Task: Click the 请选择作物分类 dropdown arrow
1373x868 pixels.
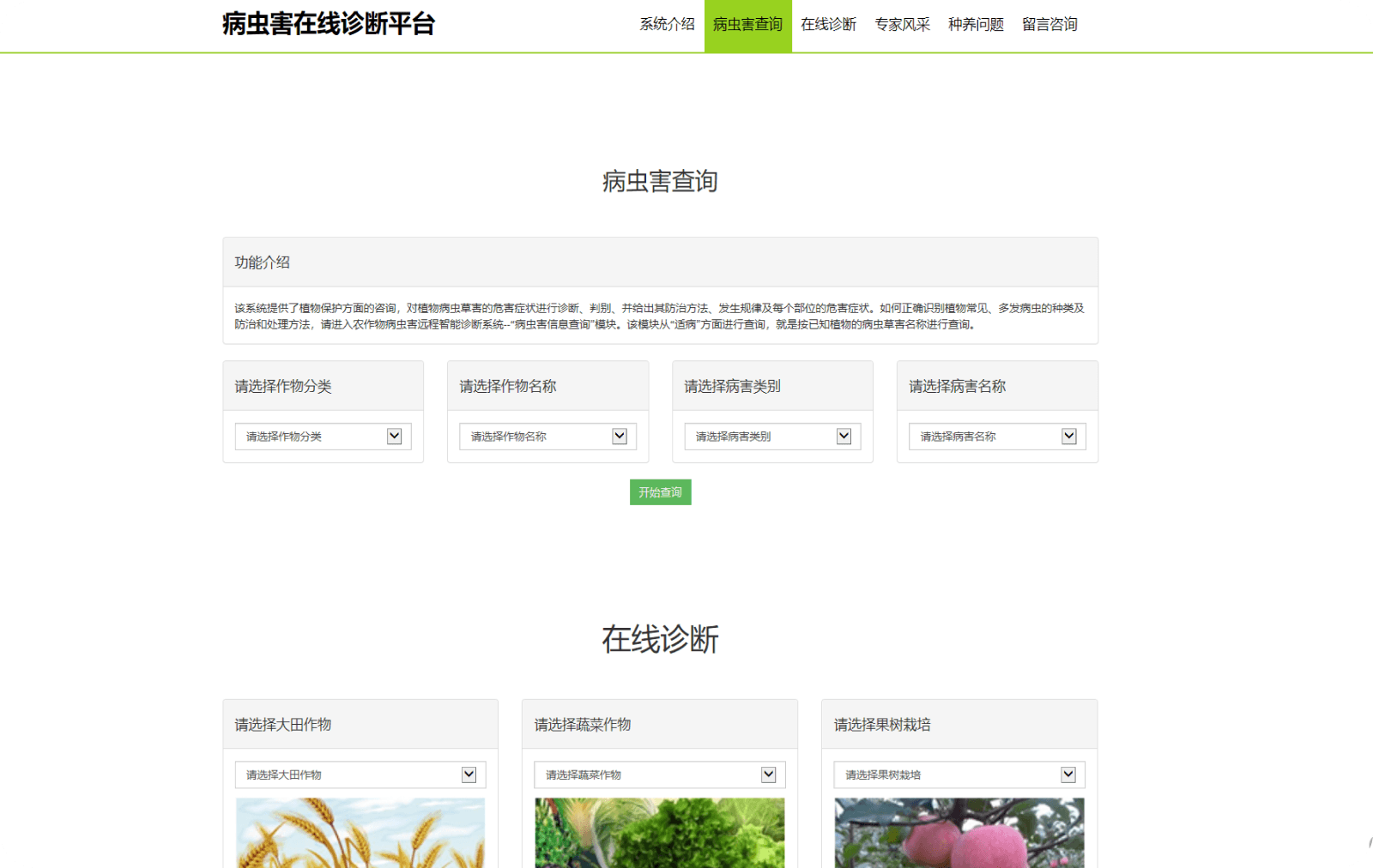Action: 395,436
